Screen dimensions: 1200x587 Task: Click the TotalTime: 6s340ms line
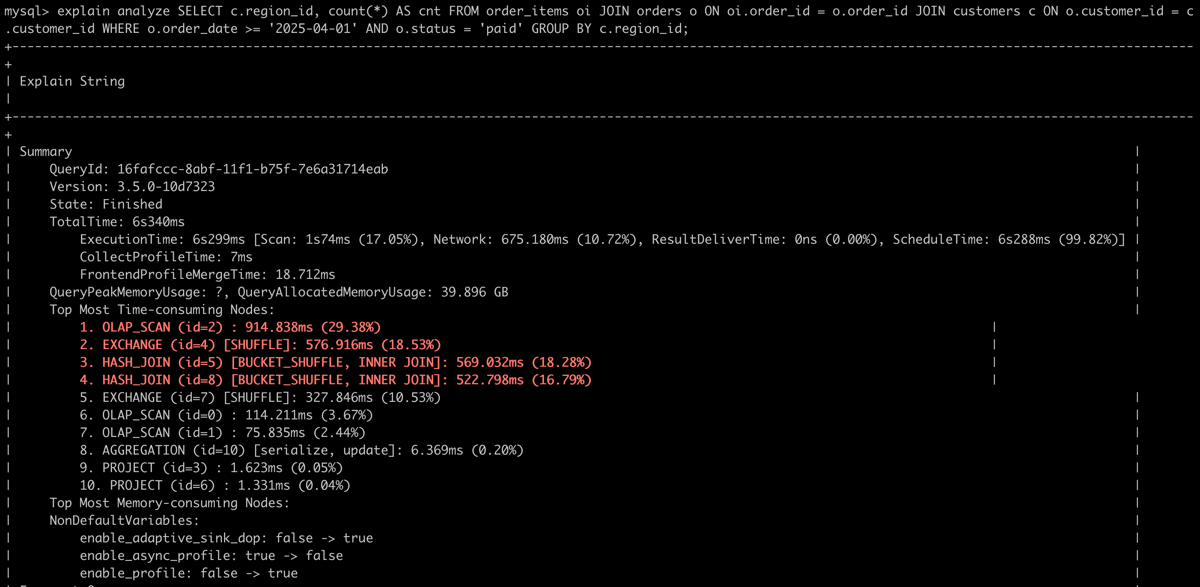[x=117, y=222]
